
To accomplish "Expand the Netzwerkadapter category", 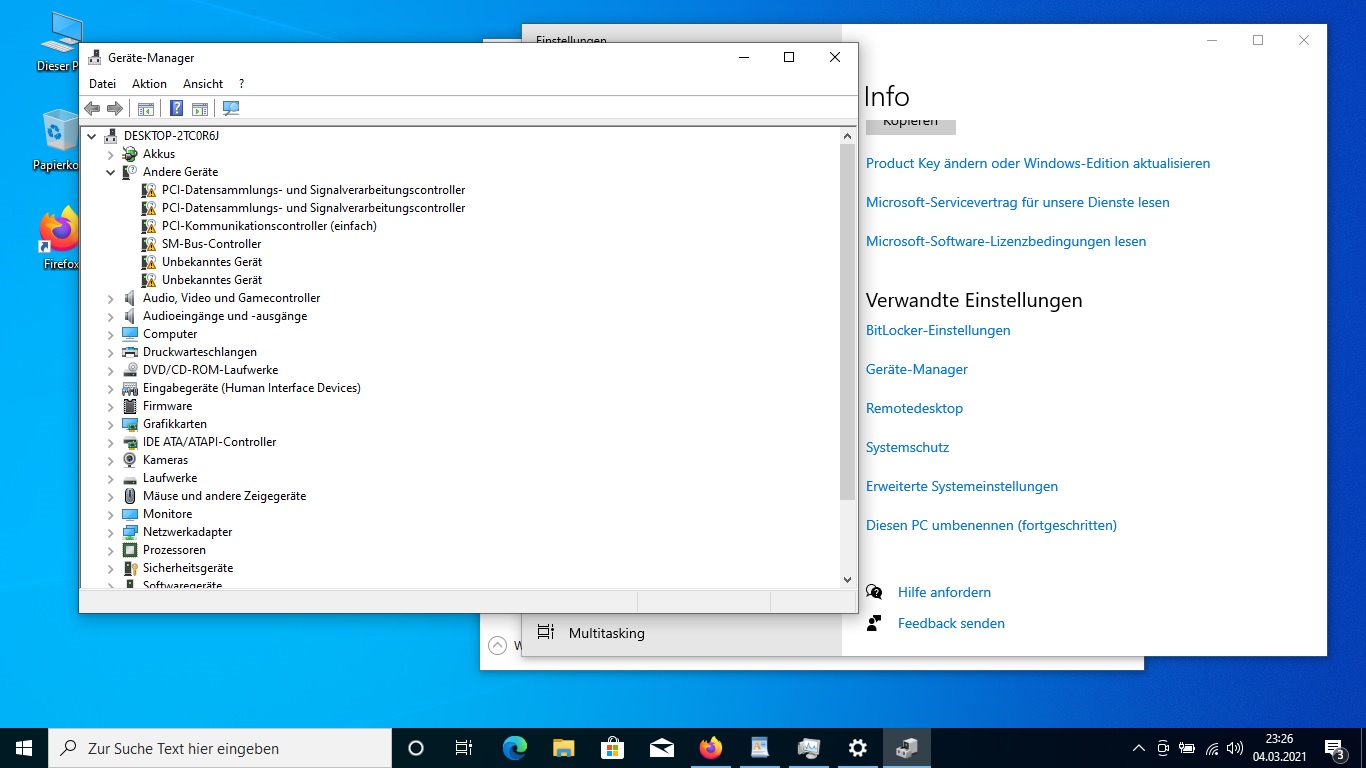I will (x=111, y=532).
